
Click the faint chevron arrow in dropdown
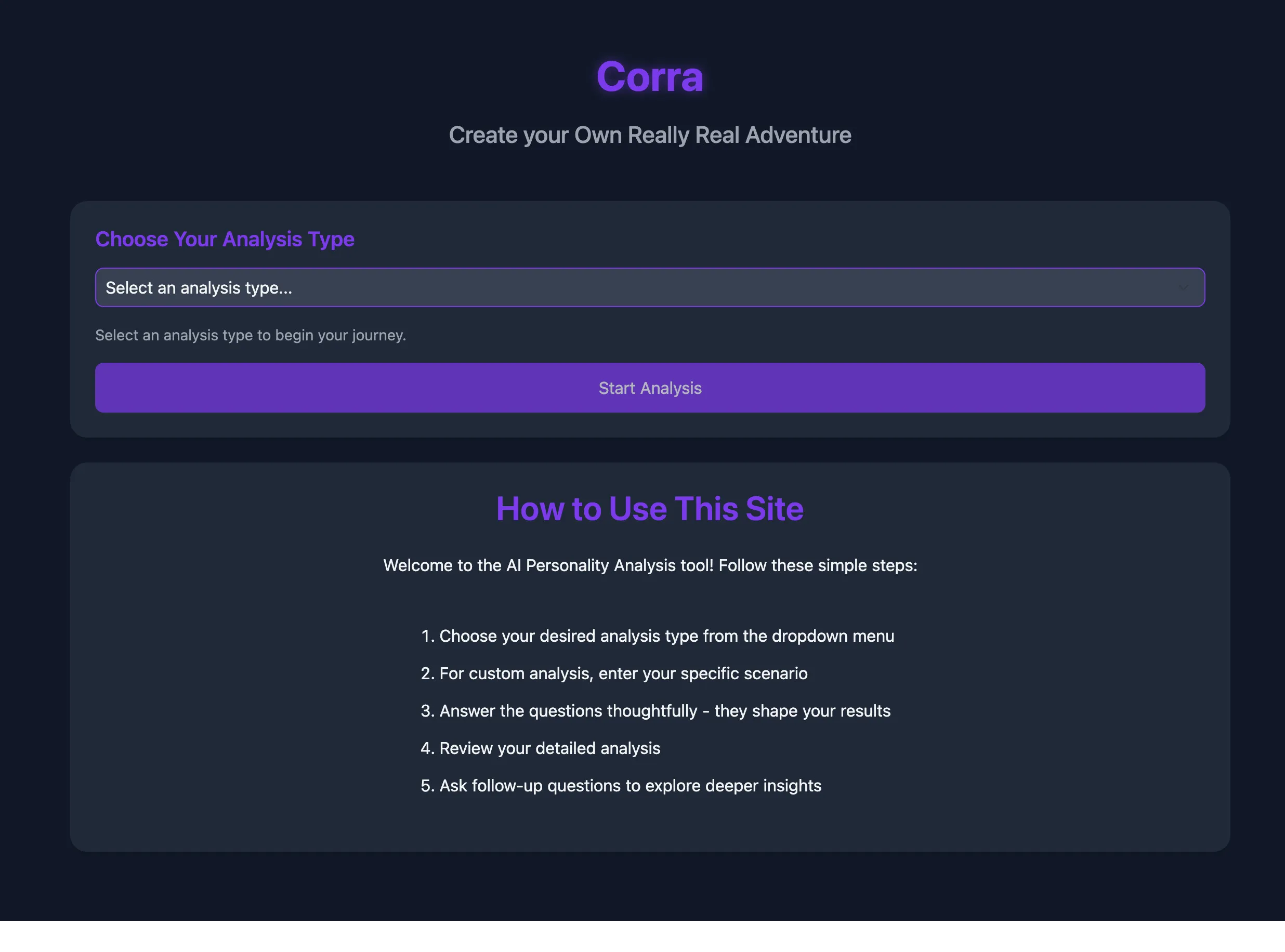pos(1184,287)
